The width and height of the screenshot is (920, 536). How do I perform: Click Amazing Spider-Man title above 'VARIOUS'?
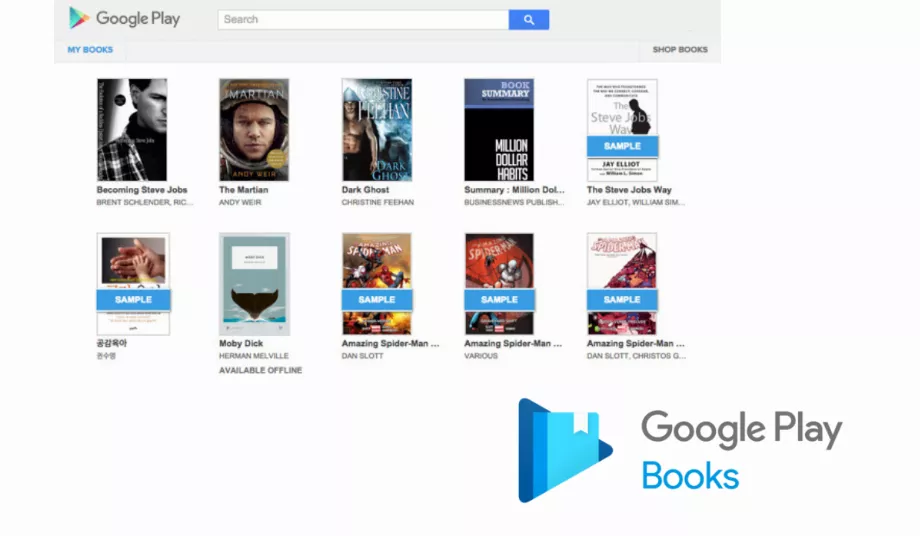coord(513,344)
